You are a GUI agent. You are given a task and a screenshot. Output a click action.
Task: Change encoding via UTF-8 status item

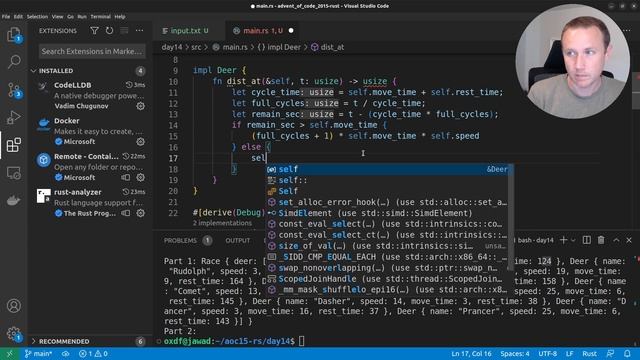[548, 353]
